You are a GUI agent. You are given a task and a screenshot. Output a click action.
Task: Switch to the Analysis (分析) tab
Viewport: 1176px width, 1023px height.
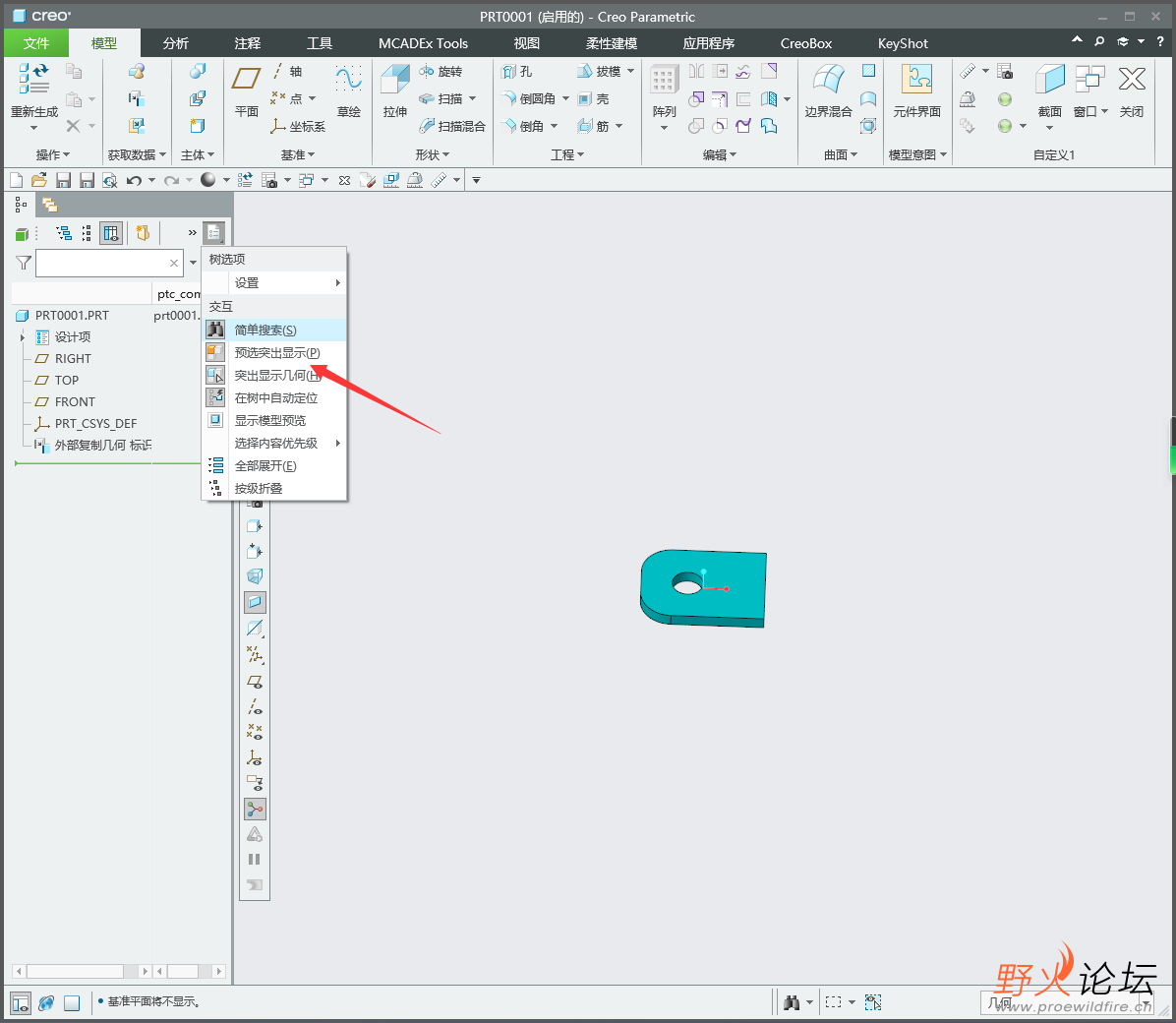click(175, 43)
